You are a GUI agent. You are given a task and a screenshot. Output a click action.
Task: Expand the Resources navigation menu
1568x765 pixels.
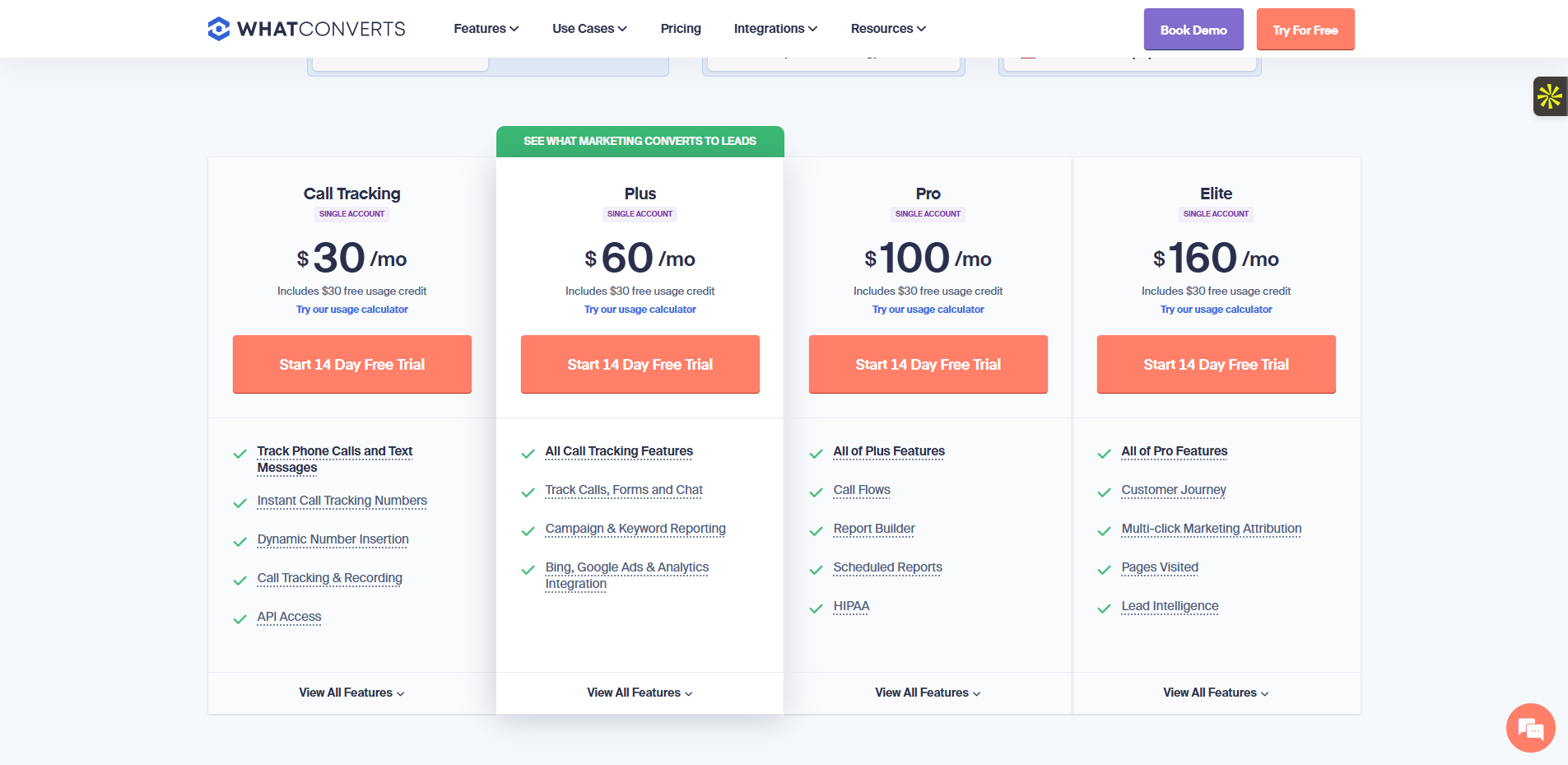[888, 29]
